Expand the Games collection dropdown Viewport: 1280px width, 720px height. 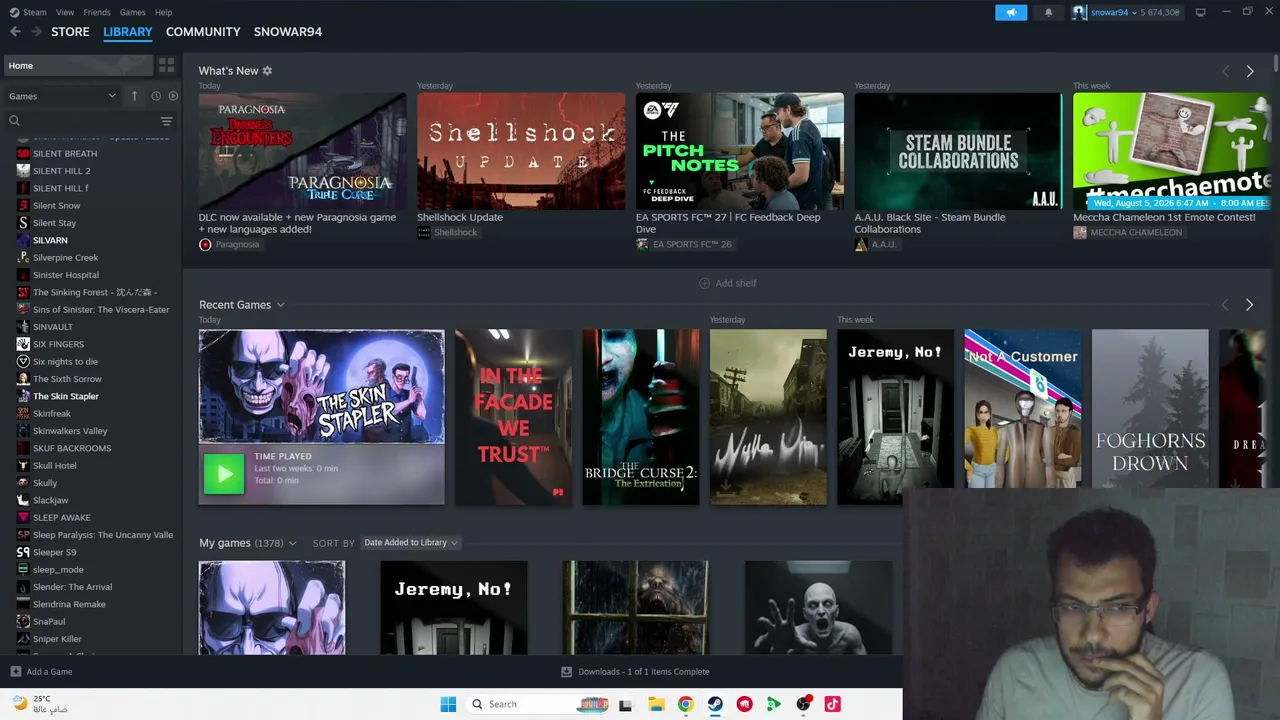click(x=62, y=96)
